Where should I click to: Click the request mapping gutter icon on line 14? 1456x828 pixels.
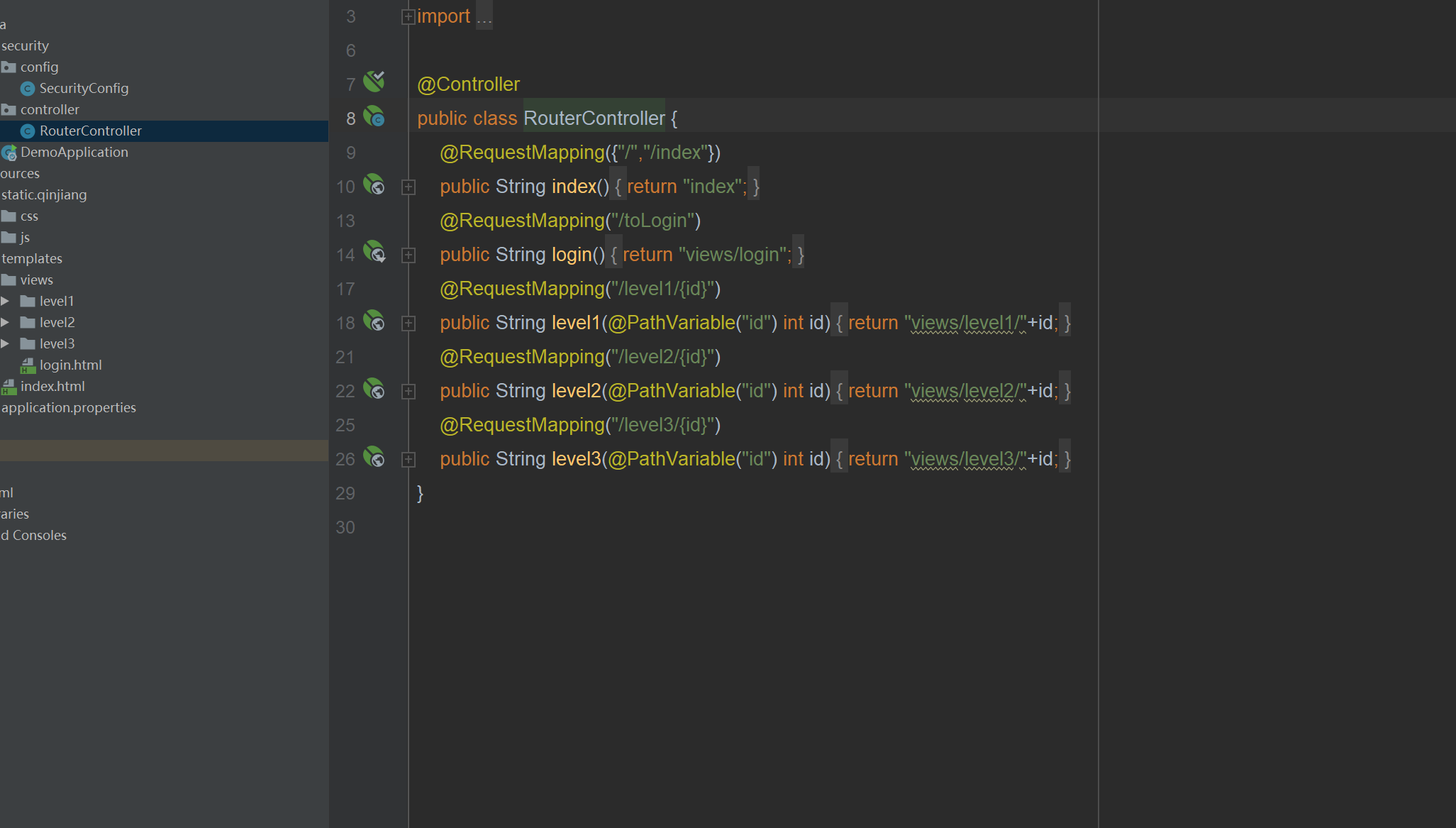374,252
